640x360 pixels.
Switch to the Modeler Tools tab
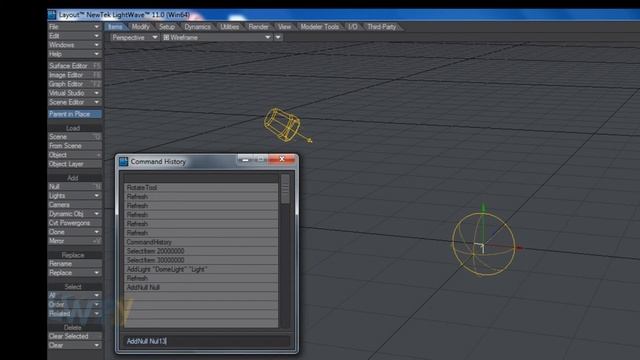click(320, 27)
